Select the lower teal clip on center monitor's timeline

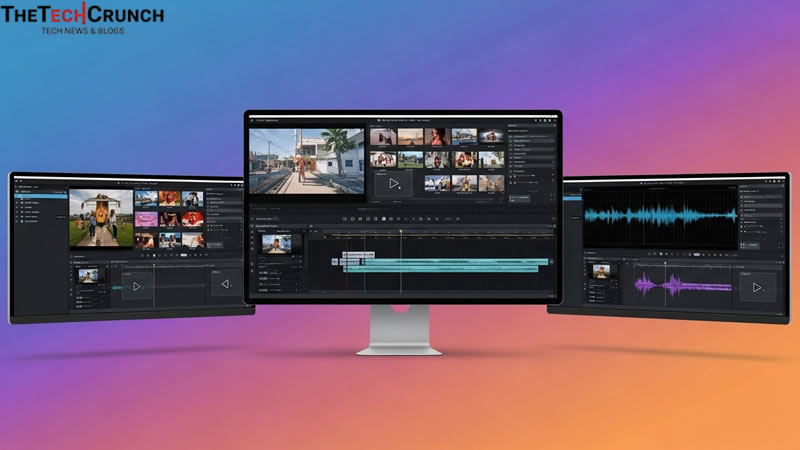tap(441, 269)
